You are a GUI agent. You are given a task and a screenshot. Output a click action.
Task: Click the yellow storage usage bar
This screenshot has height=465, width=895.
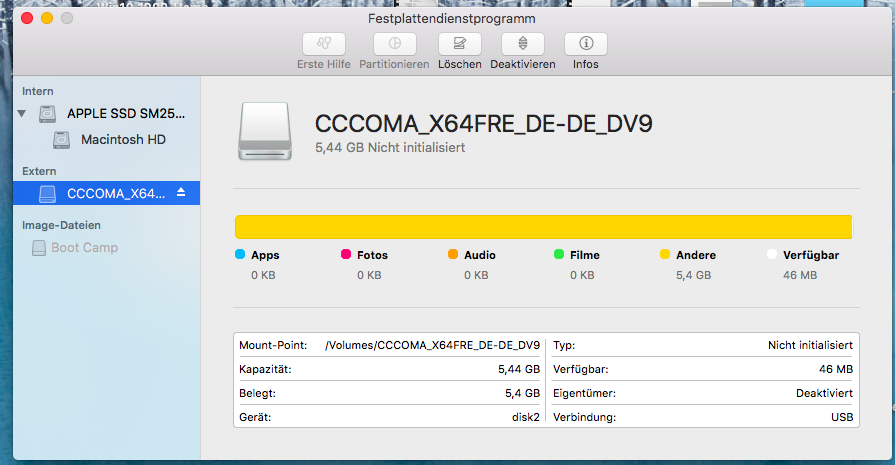[x=543, y=227]
